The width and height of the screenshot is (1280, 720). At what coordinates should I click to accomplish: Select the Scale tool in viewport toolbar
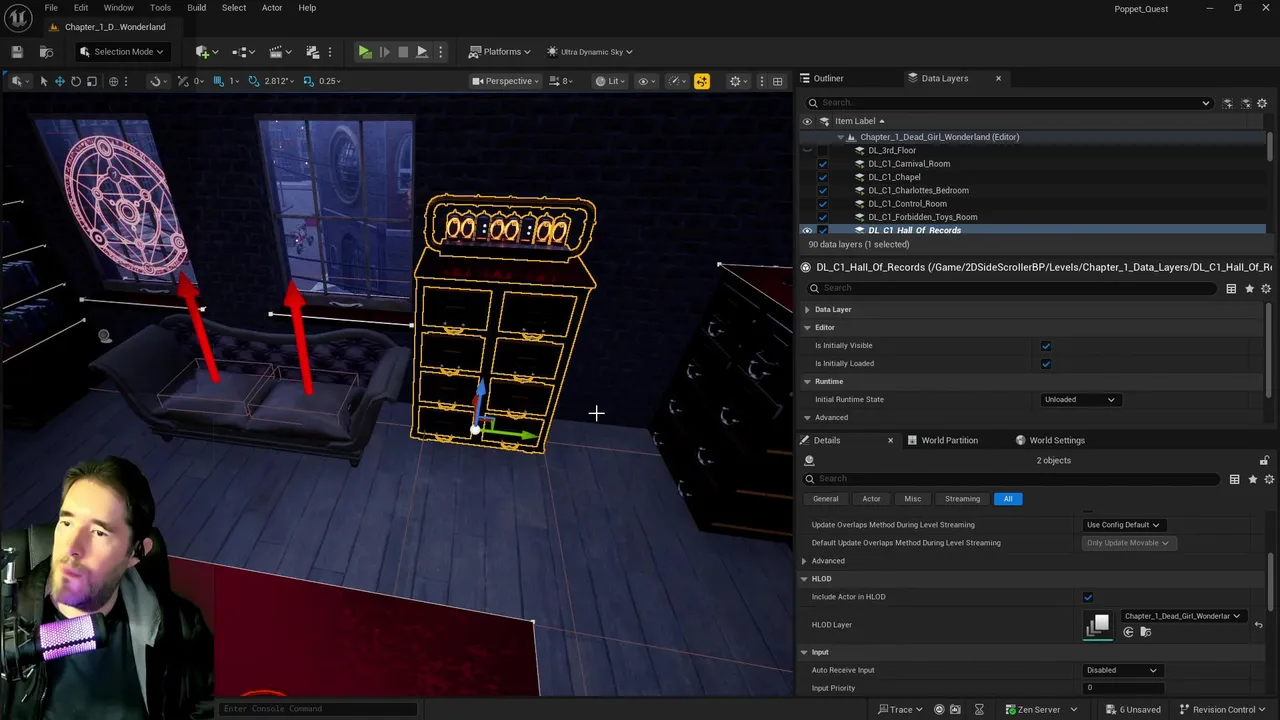(x=91, y=81)
